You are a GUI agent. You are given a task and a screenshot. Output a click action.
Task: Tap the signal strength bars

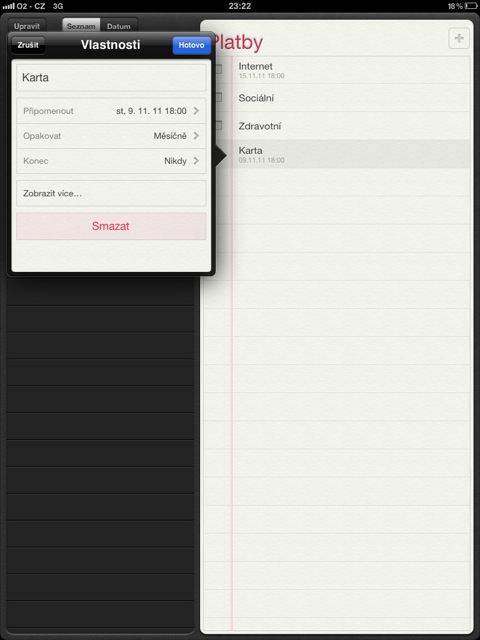point(8,7)
